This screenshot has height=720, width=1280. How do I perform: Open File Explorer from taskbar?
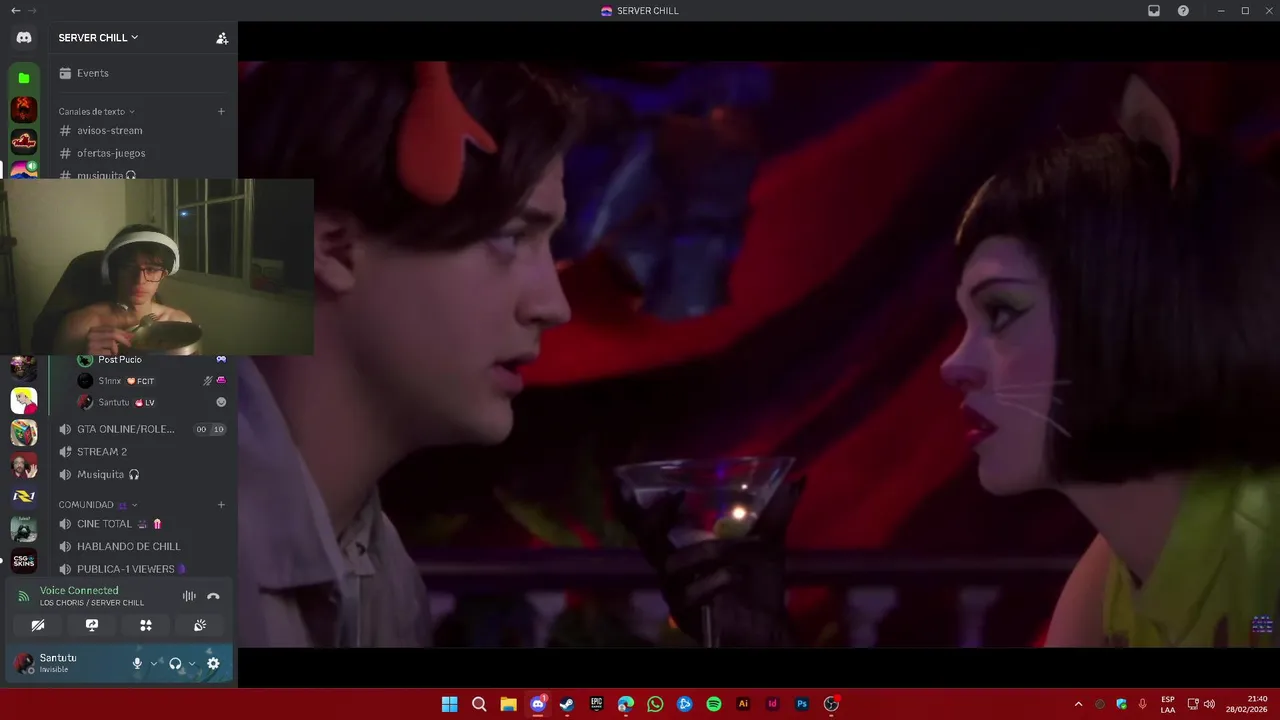tap(508, 704)
